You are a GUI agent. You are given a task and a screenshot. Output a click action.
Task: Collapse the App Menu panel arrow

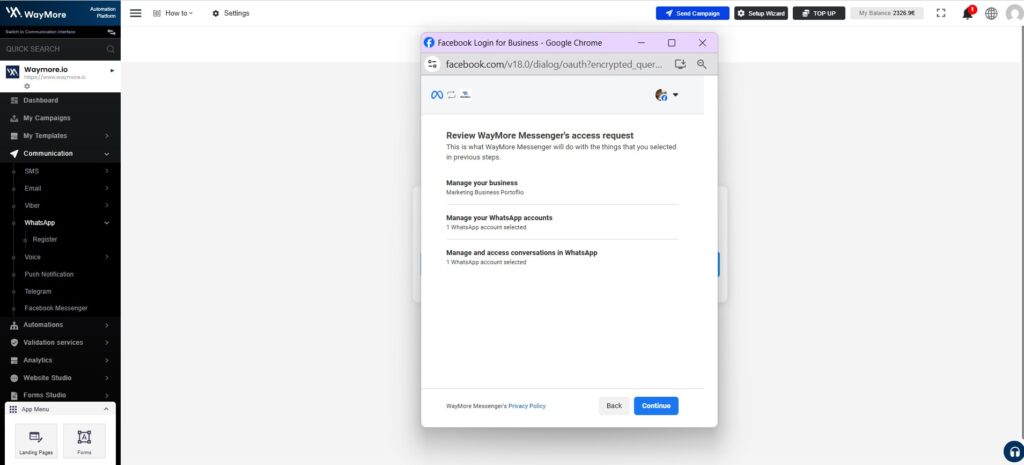click(106, 409)
